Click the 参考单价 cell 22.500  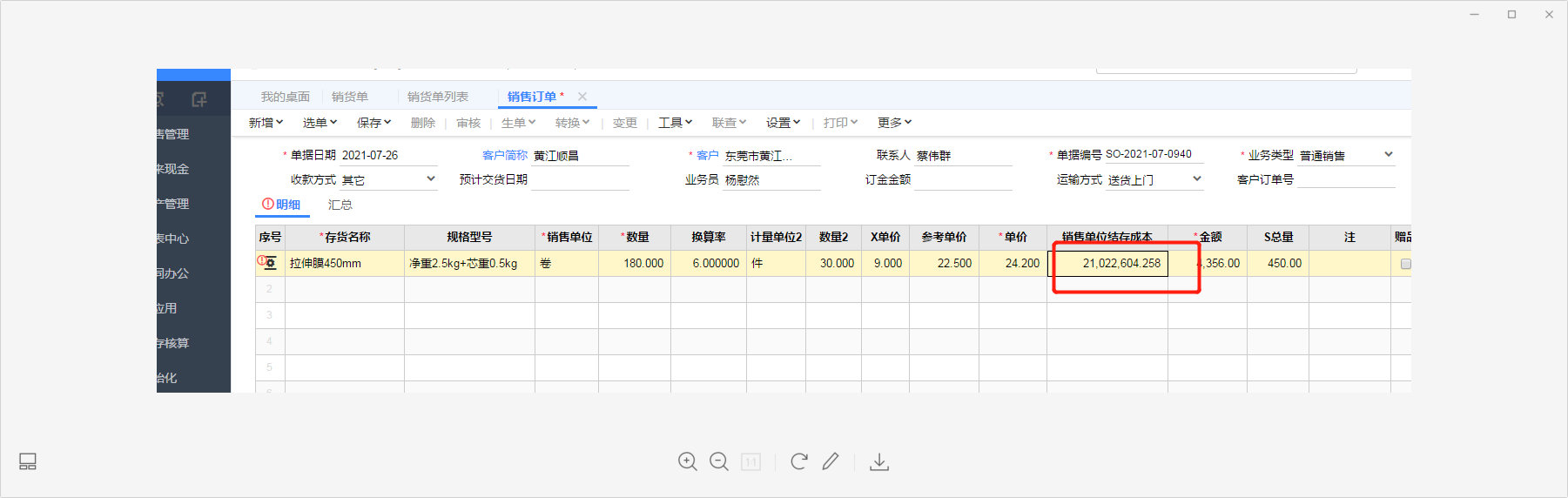(x=945, y=263)
